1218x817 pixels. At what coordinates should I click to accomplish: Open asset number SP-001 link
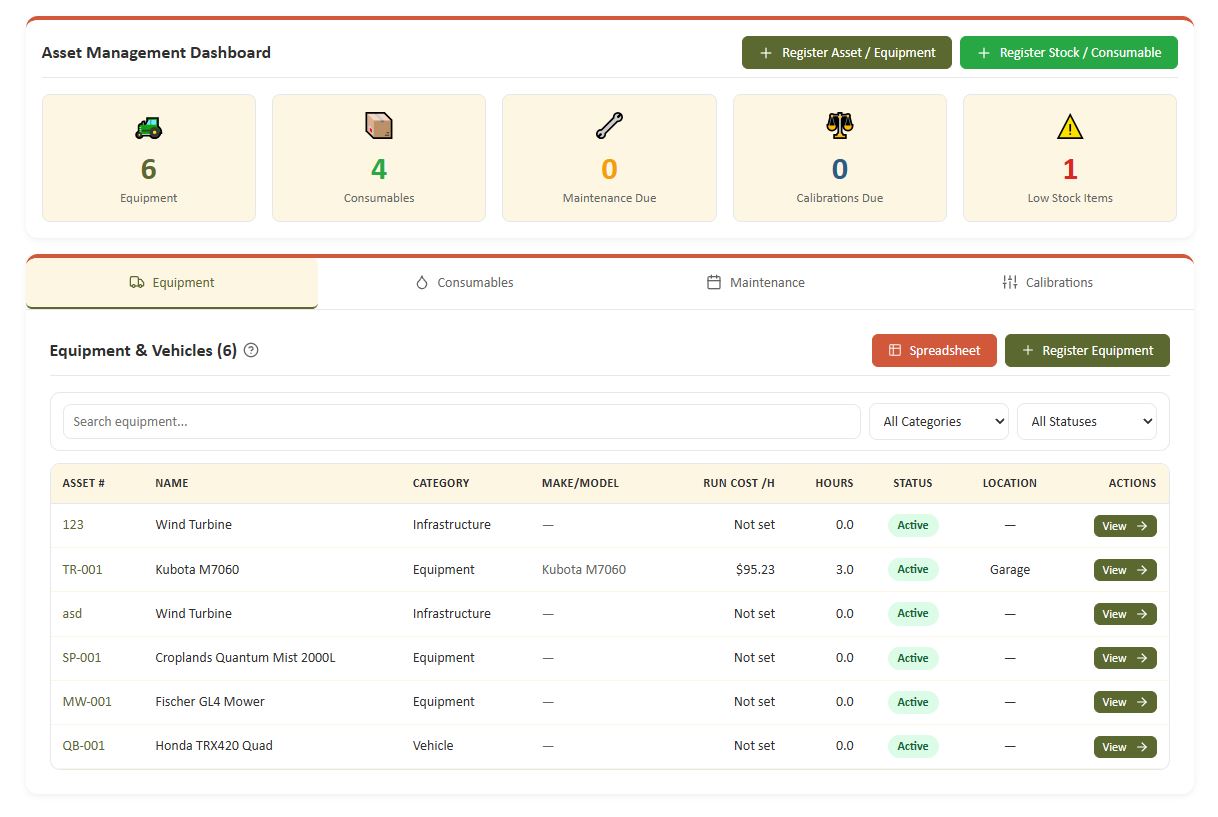(82, 658)
